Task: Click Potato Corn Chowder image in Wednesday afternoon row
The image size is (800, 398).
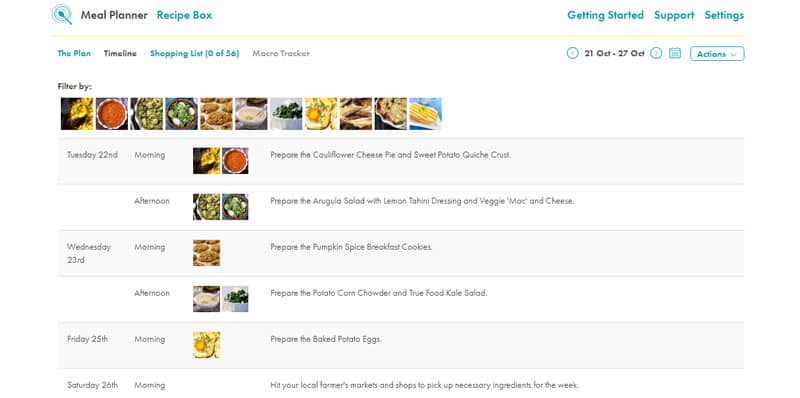Action: (x=207, y=298)
